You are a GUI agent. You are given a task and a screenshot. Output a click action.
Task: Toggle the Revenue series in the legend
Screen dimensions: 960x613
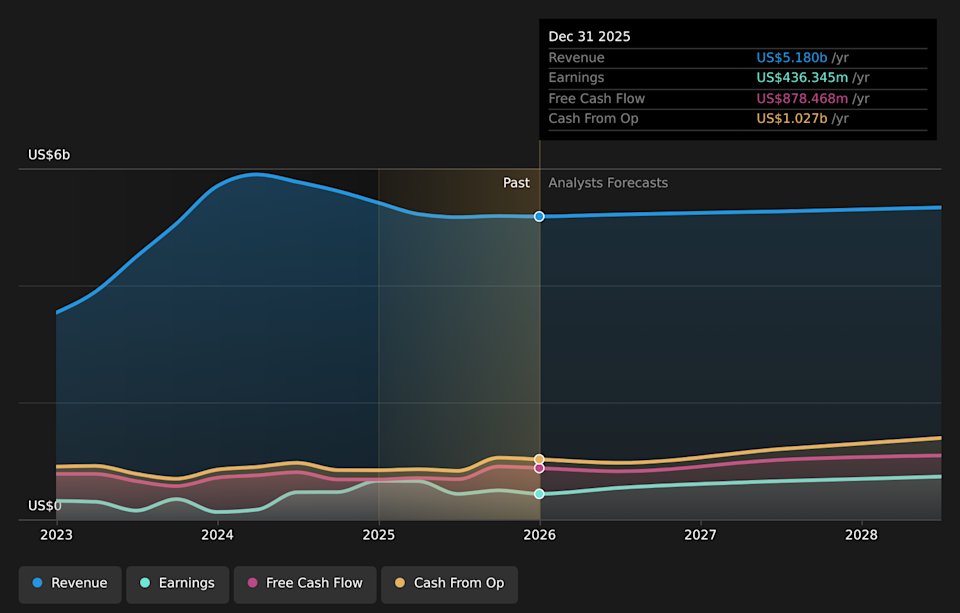click(69, 583)
